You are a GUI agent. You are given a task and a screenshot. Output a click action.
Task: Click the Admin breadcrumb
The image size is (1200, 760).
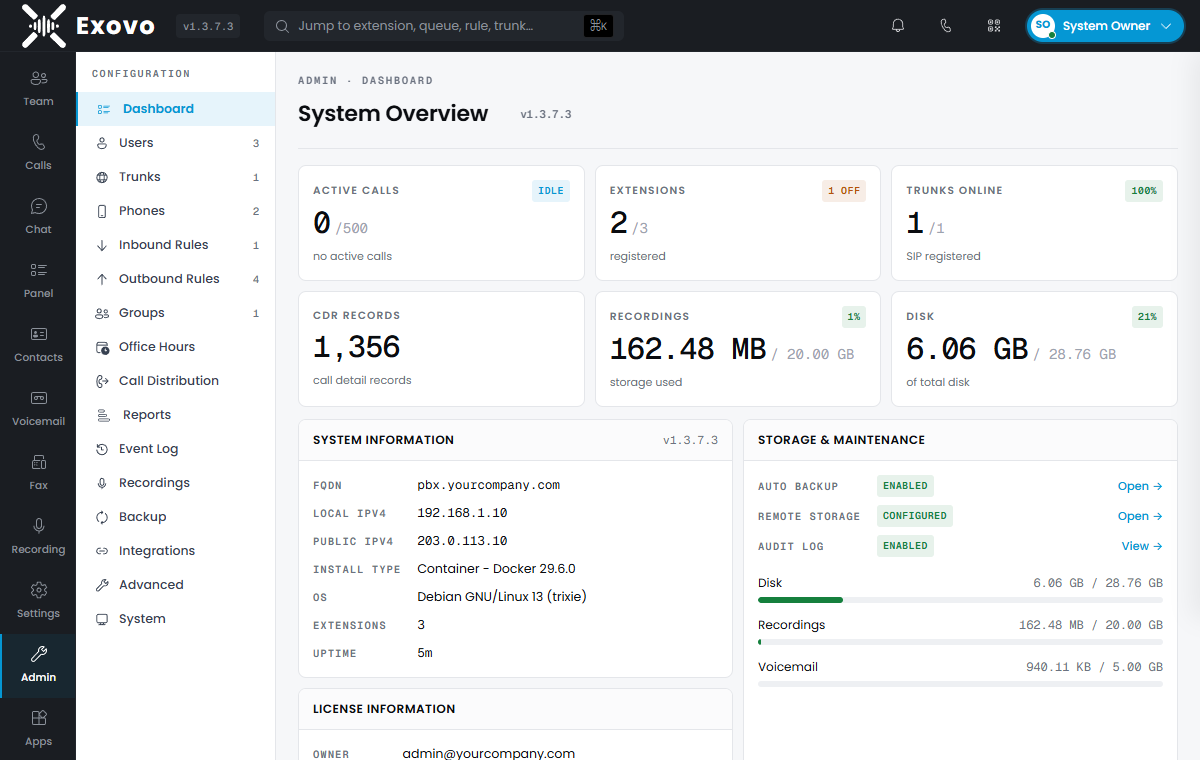click(x=318, y=80)
